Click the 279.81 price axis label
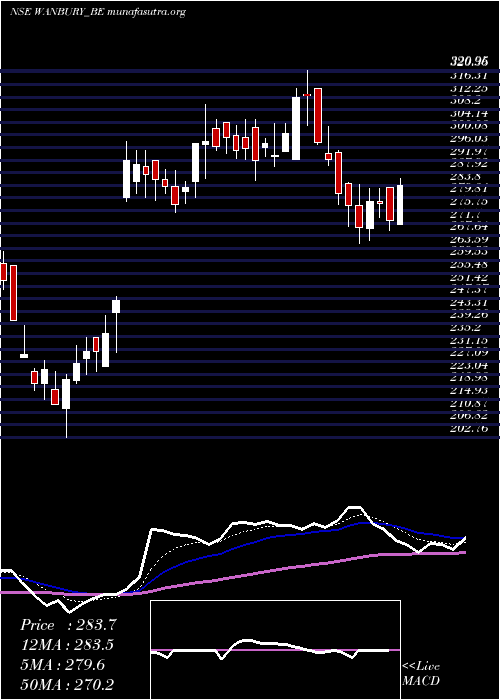The height and width of the screenshot is (700, 500). [468, 189]
